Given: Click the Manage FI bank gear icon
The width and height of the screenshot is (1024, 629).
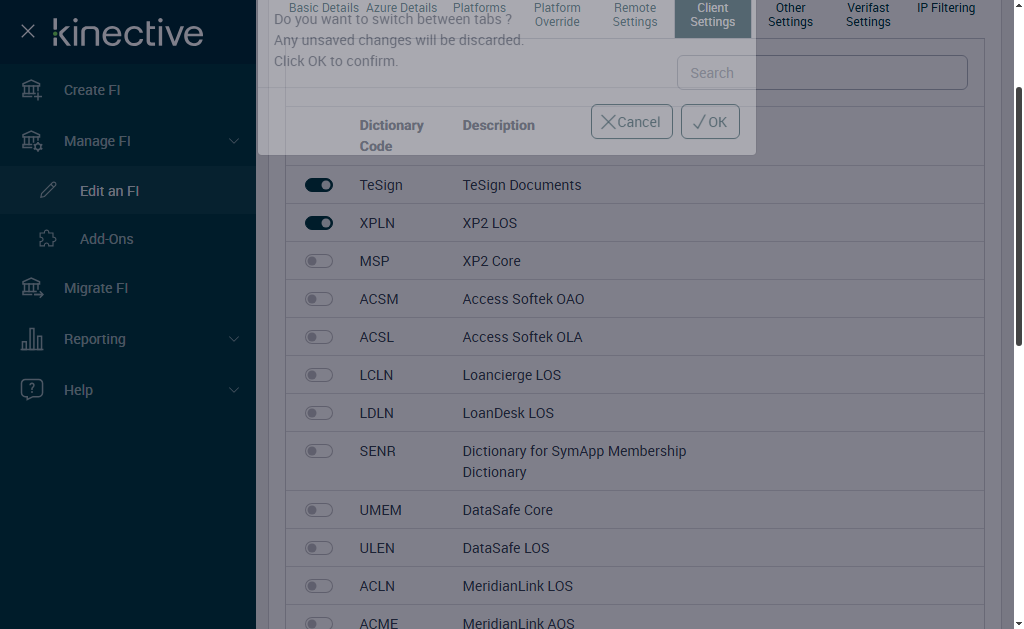Looking at the screenshot, I should [x=31, y=141].
